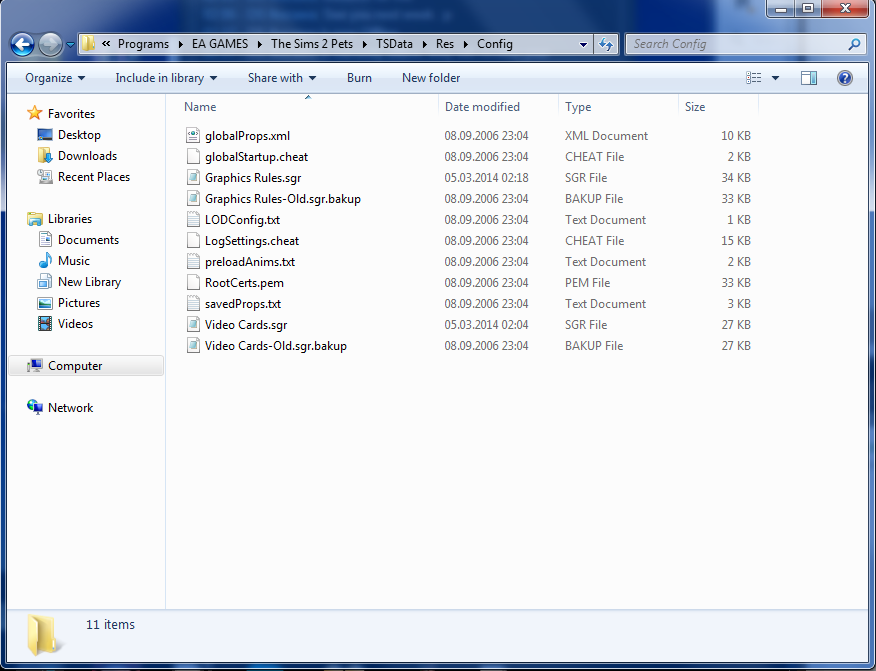Open address bar previous locations dropdown
This screenshot has width=876, height=671.
584,44
